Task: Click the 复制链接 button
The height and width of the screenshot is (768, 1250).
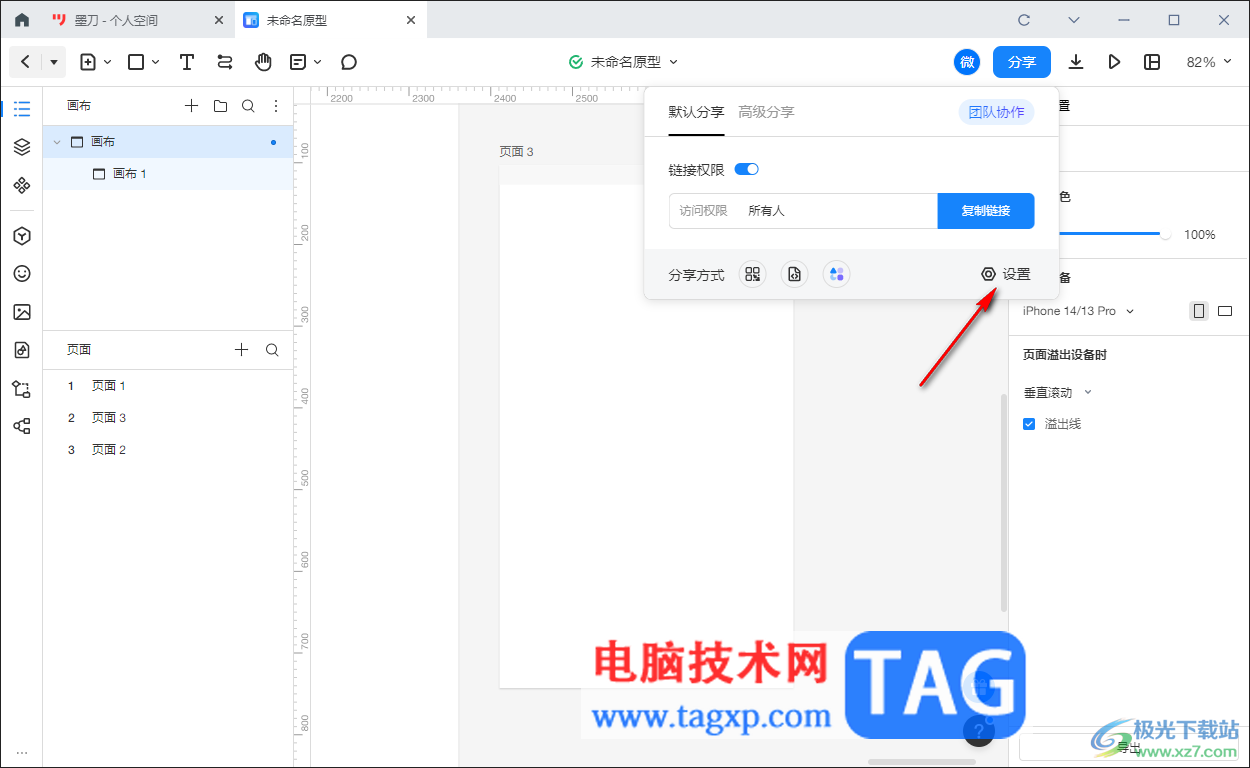Action: 986,211
